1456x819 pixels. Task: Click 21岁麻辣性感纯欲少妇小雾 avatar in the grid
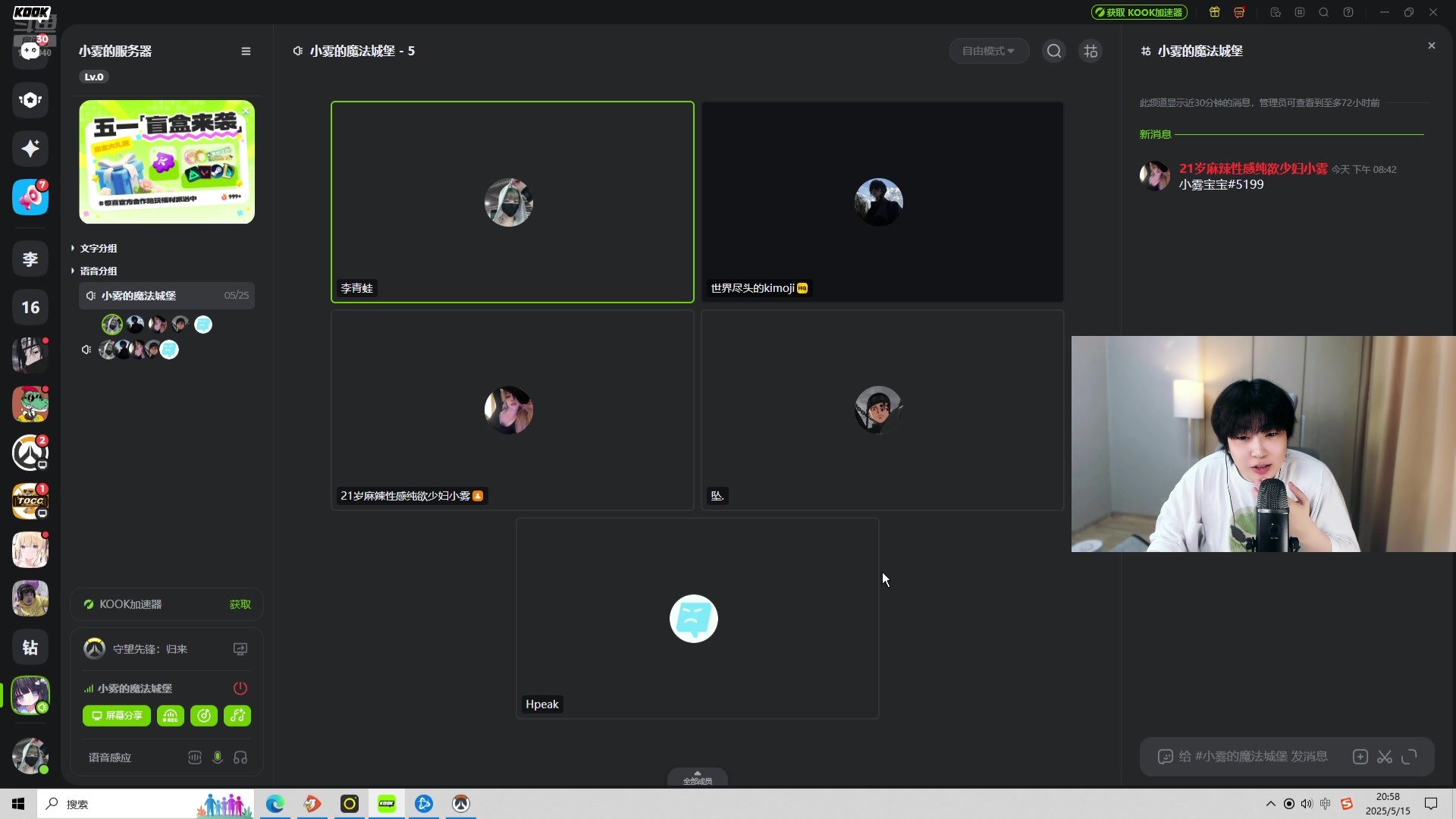pyautogui.click(x=509, y=410)
